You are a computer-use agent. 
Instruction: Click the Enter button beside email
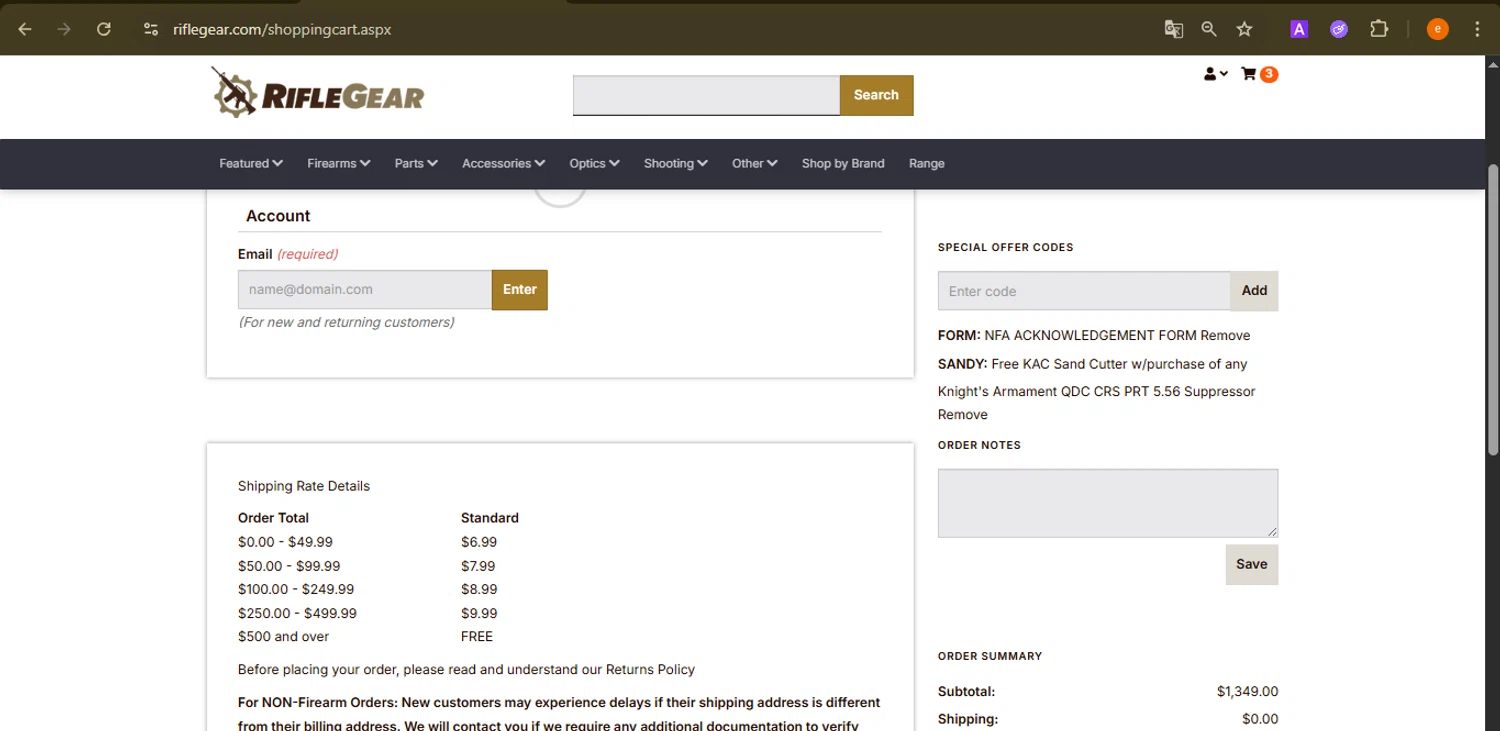tap(519, 290)
